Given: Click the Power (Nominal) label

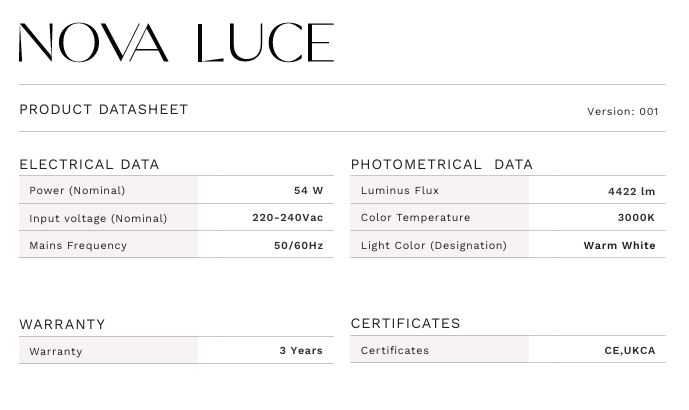Looking at the screenshot, I should point(77,190).
